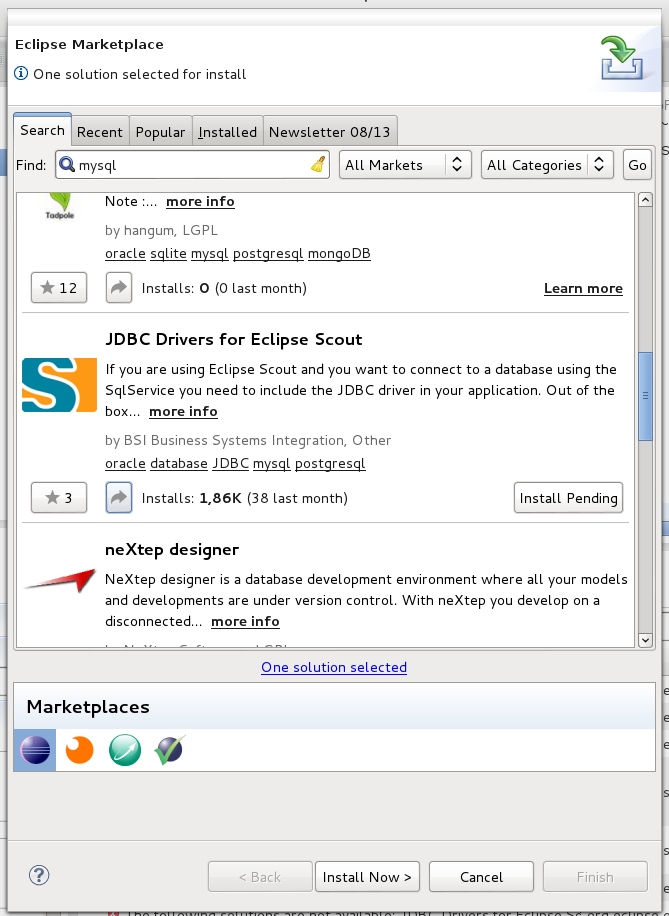669x916 pixels.
Task: Click the magnifier icon in Find field
Action: click(67, 165)
